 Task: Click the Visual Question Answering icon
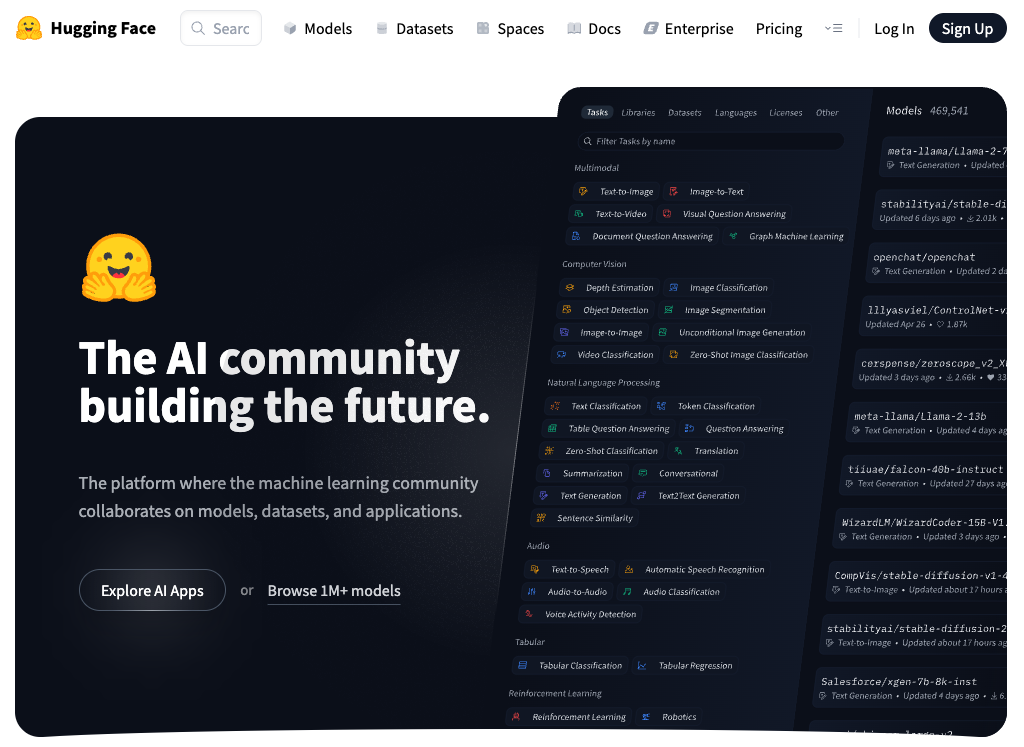(667, 214)
